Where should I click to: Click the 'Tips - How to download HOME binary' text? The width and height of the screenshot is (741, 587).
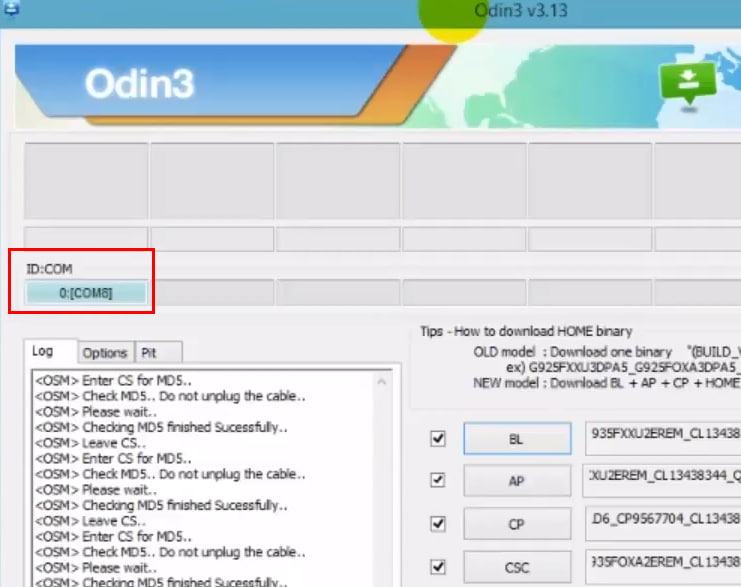click(526, 331)
